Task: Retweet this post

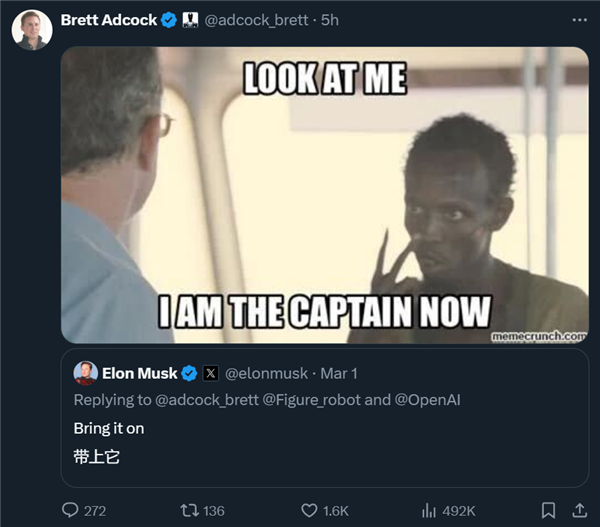Action: tap(187, 510)
